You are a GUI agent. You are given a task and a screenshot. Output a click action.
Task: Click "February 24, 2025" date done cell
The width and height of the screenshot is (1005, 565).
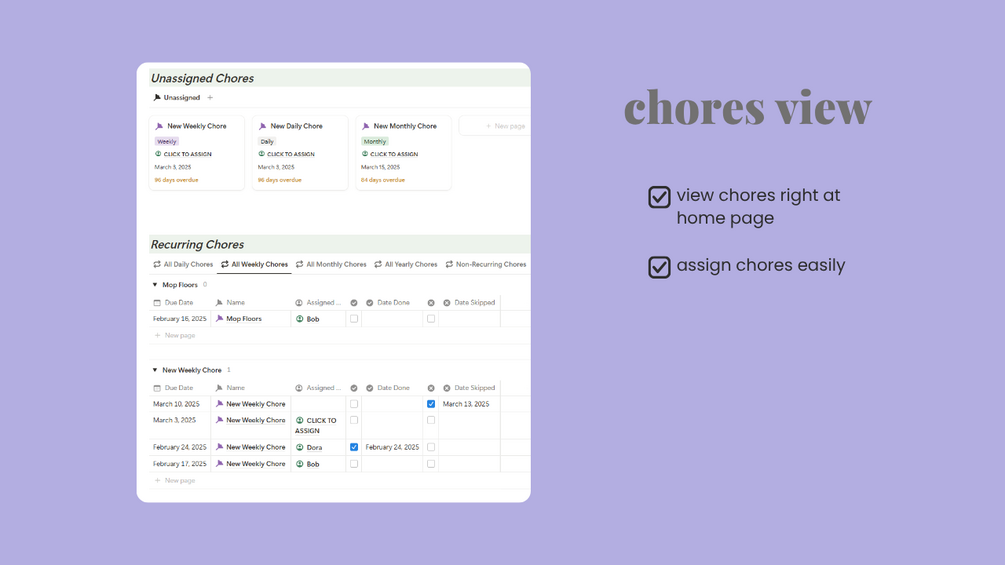pos(392,447)
